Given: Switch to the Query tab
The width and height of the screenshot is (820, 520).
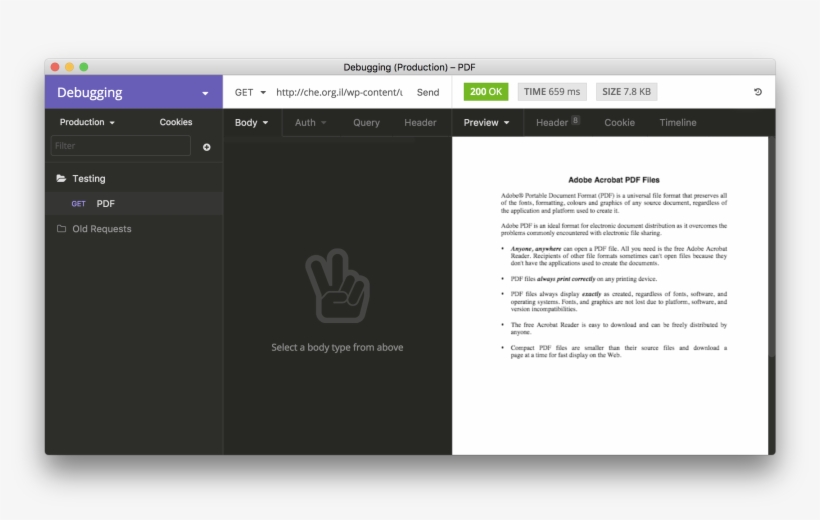Looking at the screenshot, I should tap(366, 123).
